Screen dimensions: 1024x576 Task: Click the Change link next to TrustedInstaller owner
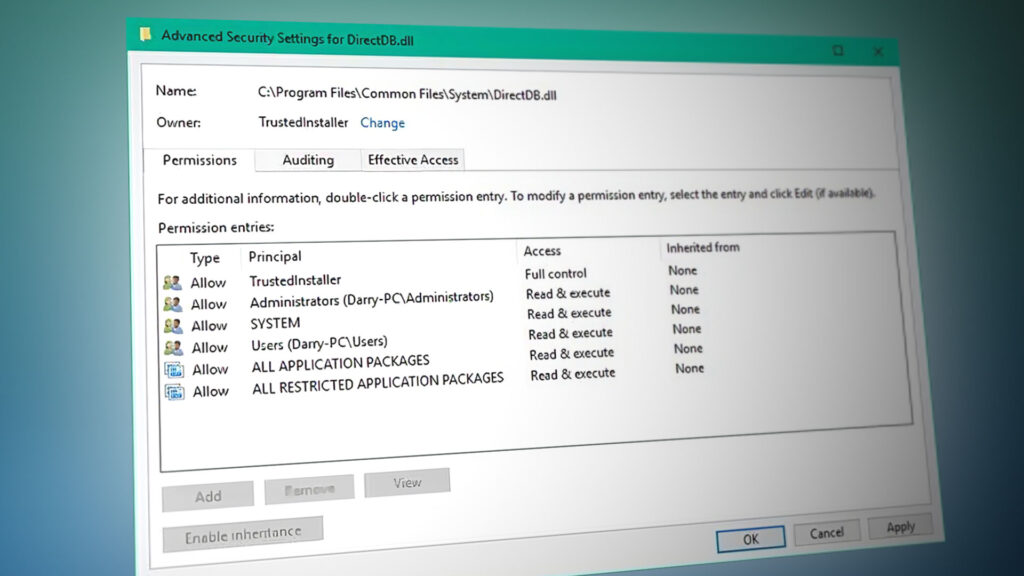click(x=383, y=122)
